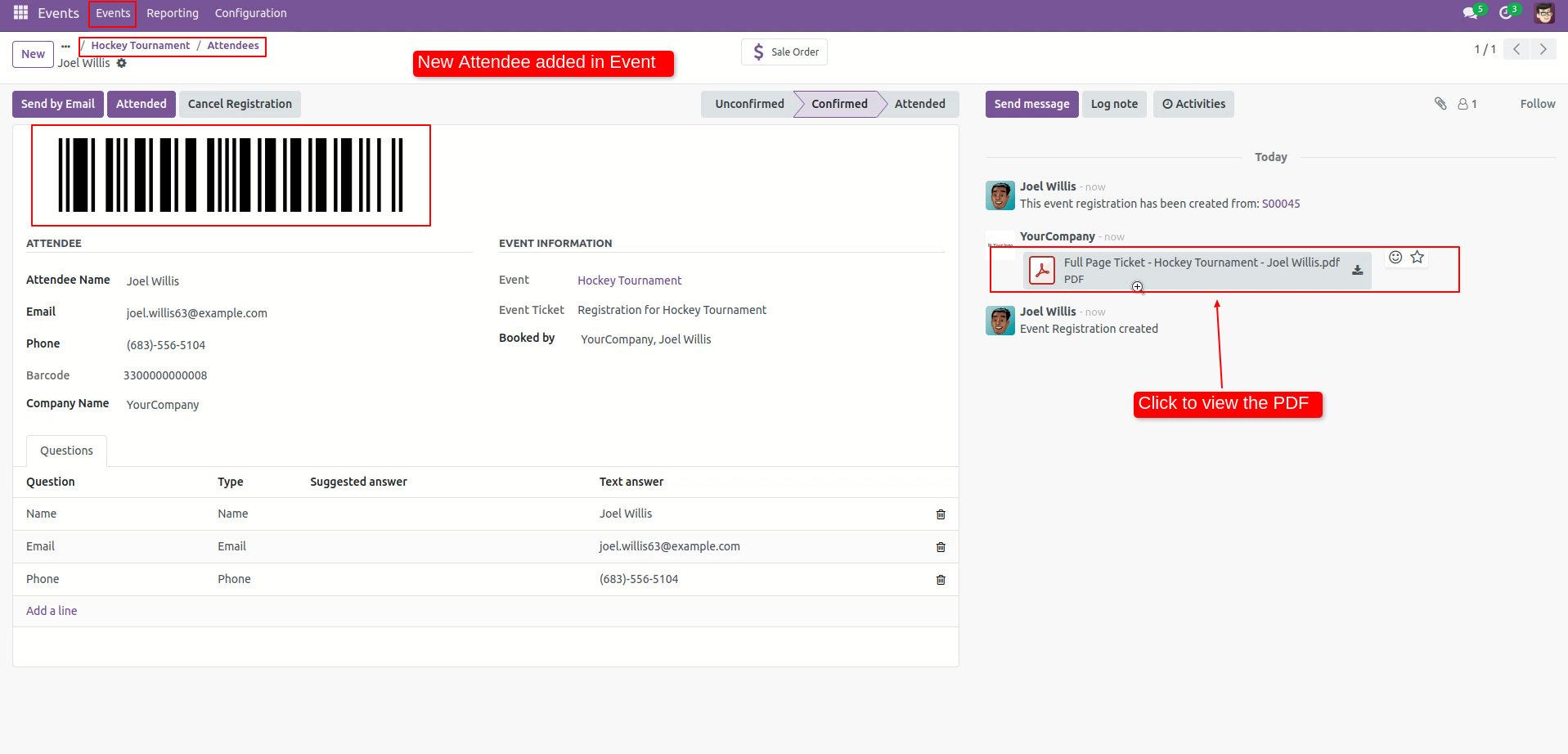Click the Text answer column header

[631, 482]
